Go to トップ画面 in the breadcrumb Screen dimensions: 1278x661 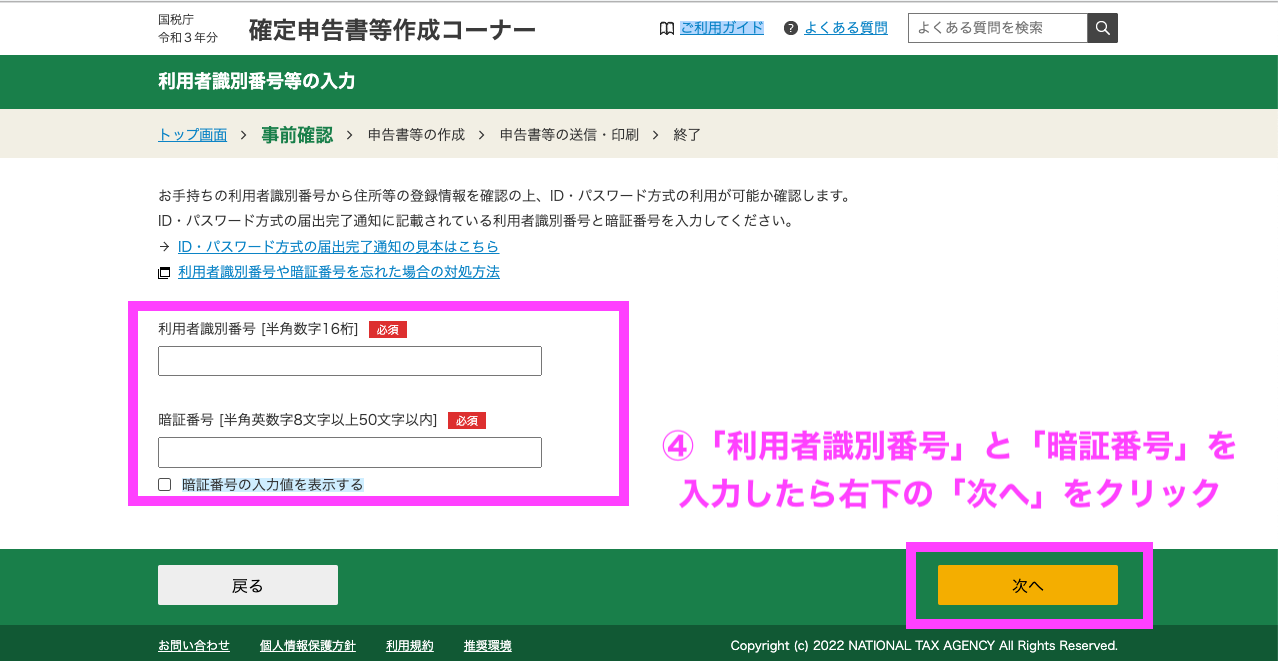192,135
